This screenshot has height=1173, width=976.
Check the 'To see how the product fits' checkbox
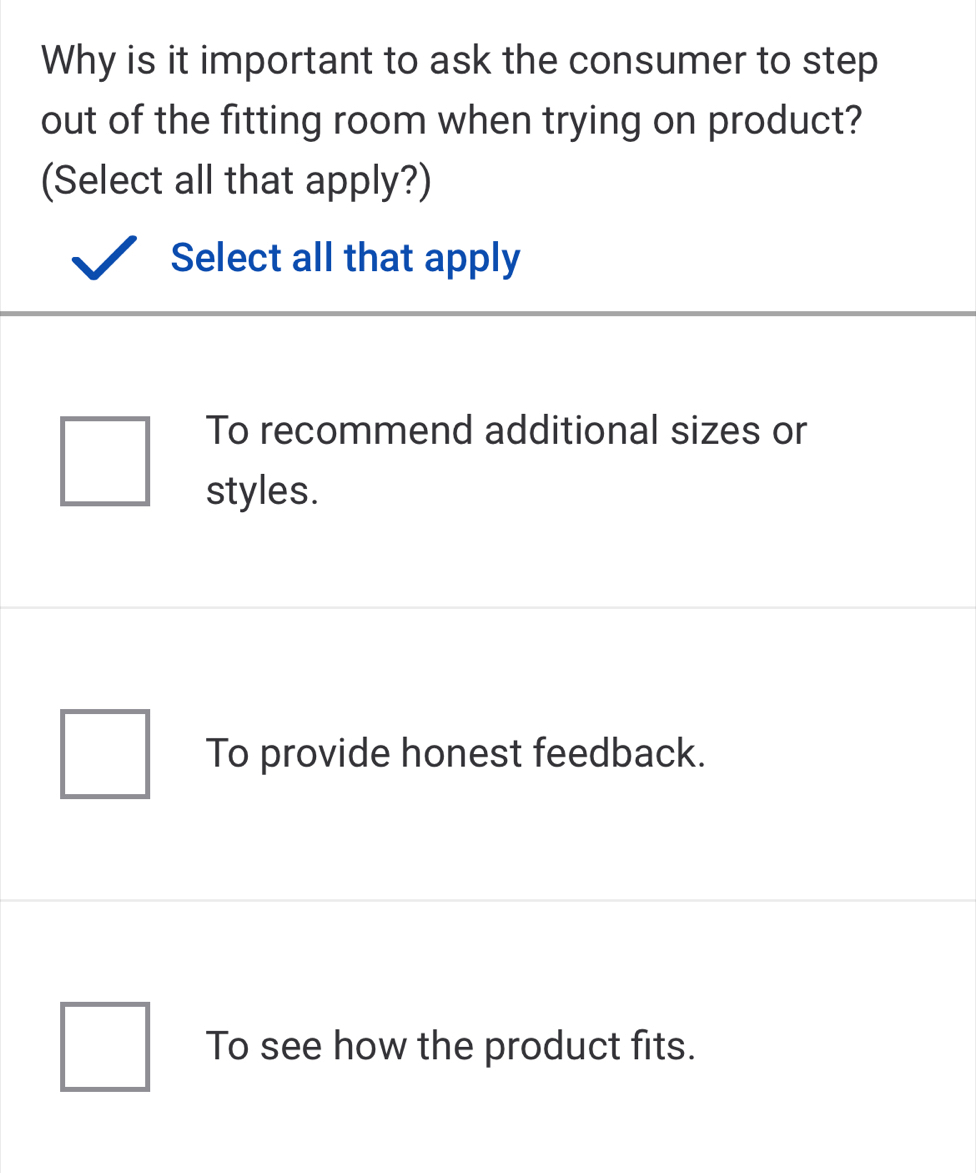click(x=105, y=1046)
